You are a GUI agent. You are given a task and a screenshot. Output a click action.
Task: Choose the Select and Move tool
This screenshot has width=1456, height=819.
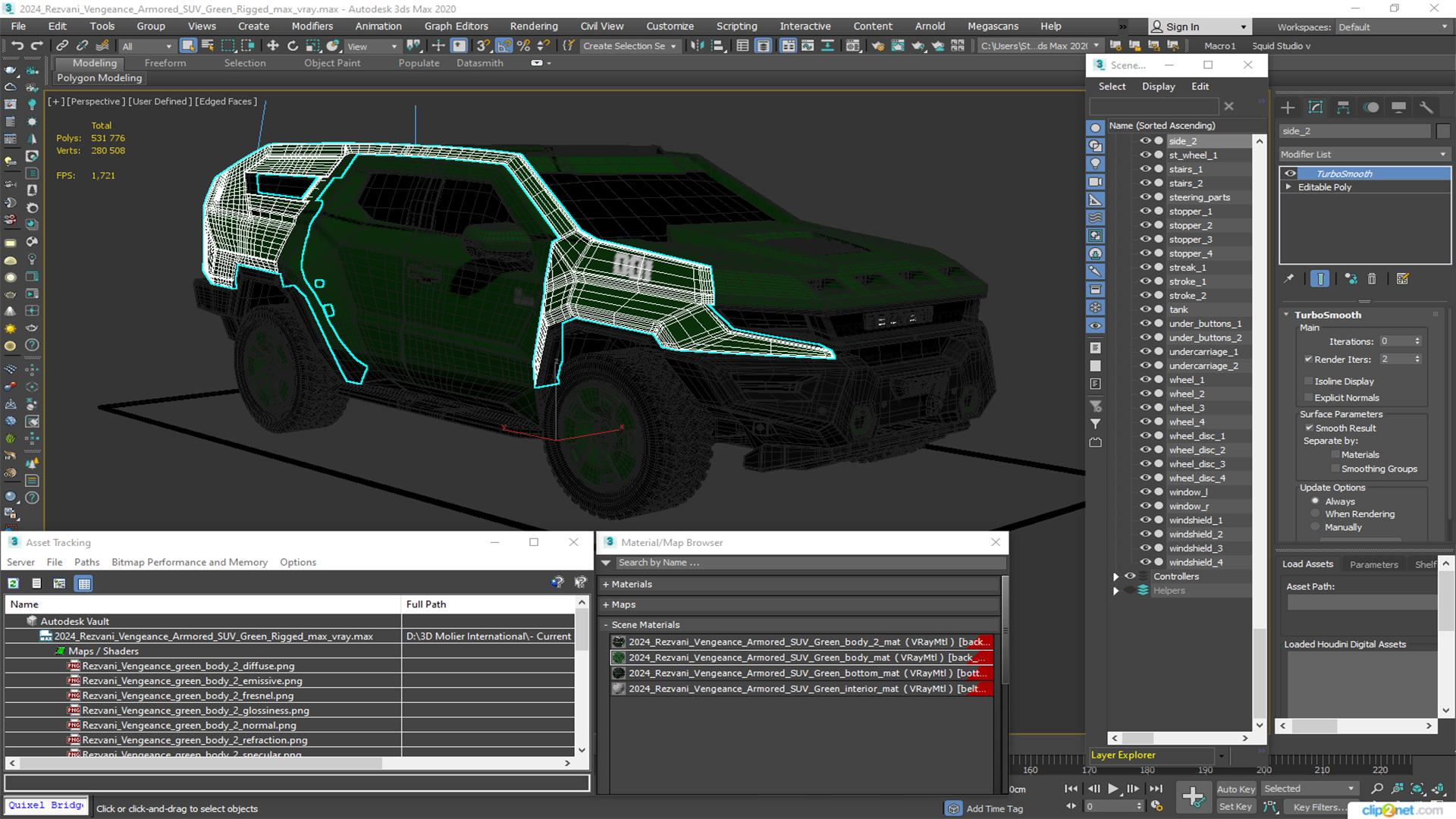tap(273, 45)
